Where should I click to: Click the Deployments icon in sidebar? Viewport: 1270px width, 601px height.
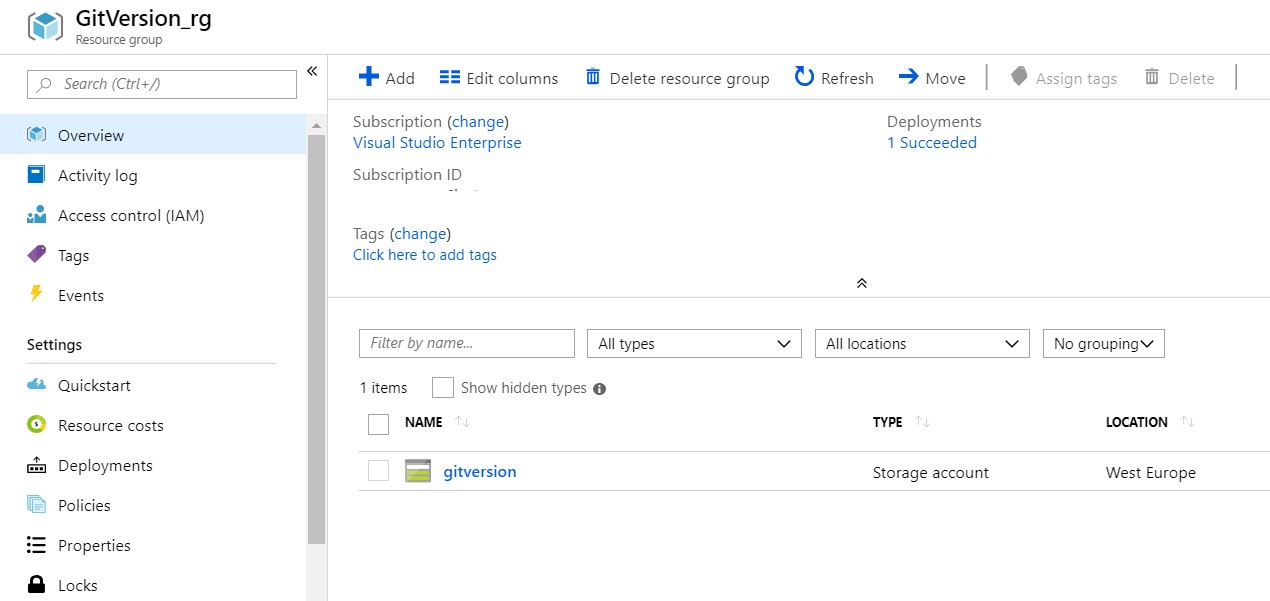click(37, 465)
